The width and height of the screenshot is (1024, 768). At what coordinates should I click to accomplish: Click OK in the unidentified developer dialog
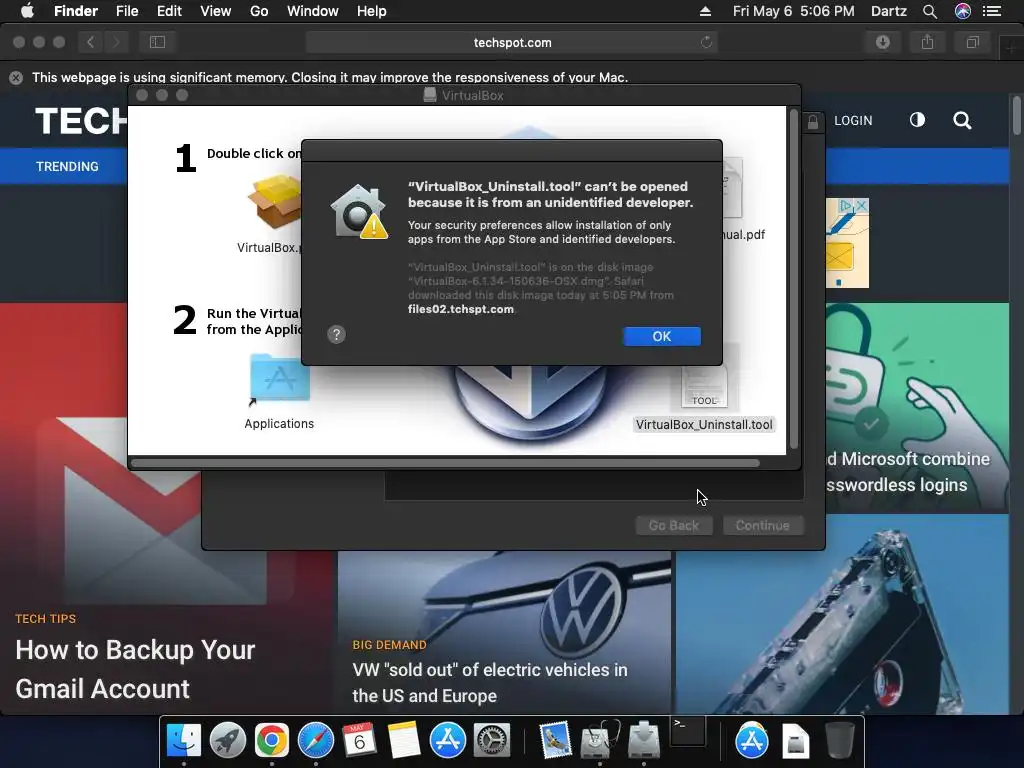(x=662, y=336)
